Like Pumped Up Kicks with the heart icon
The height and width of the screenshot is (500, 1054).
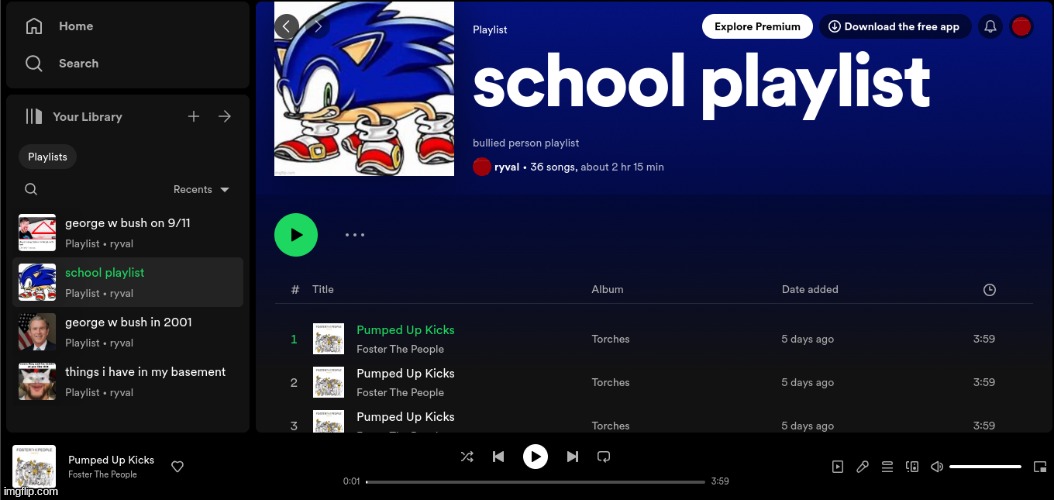click(x=177, y=466)
